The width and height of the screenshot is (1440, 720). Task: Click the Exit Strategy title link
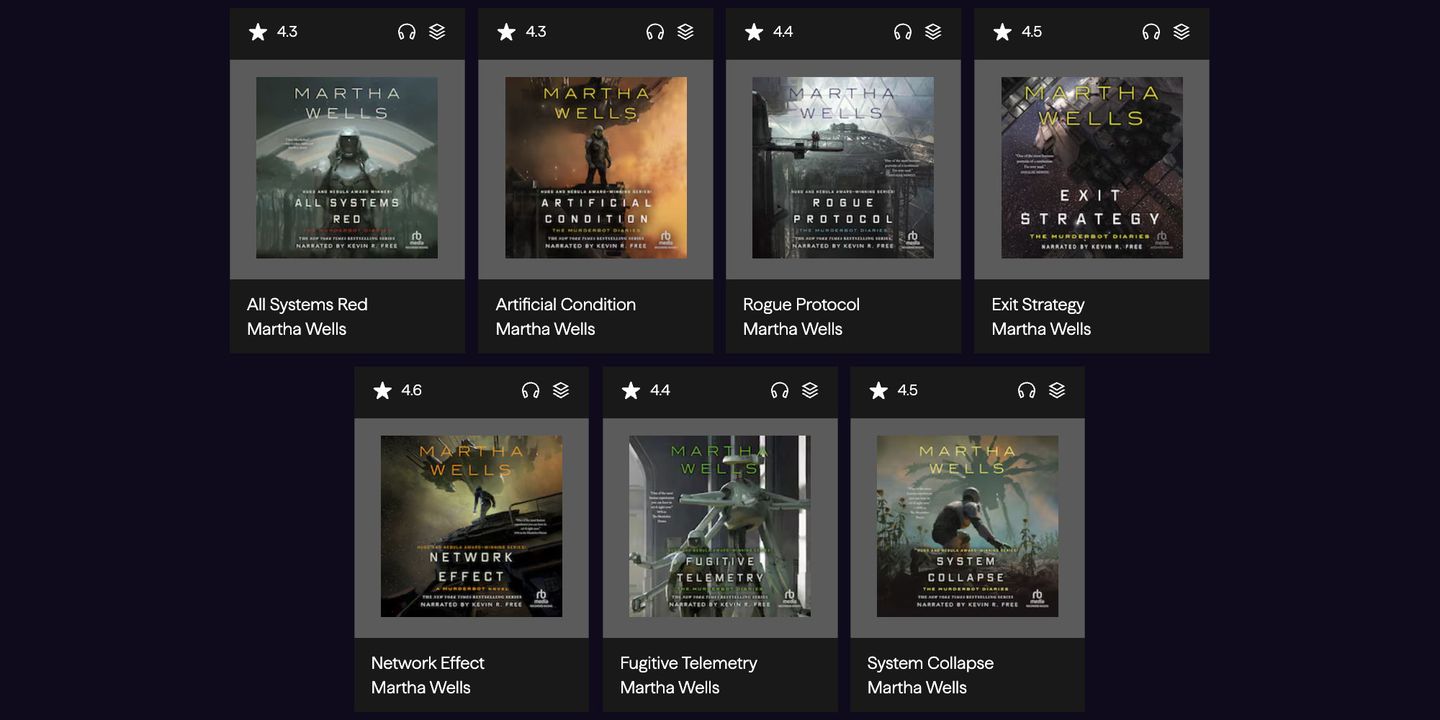tap(1038, 304)
